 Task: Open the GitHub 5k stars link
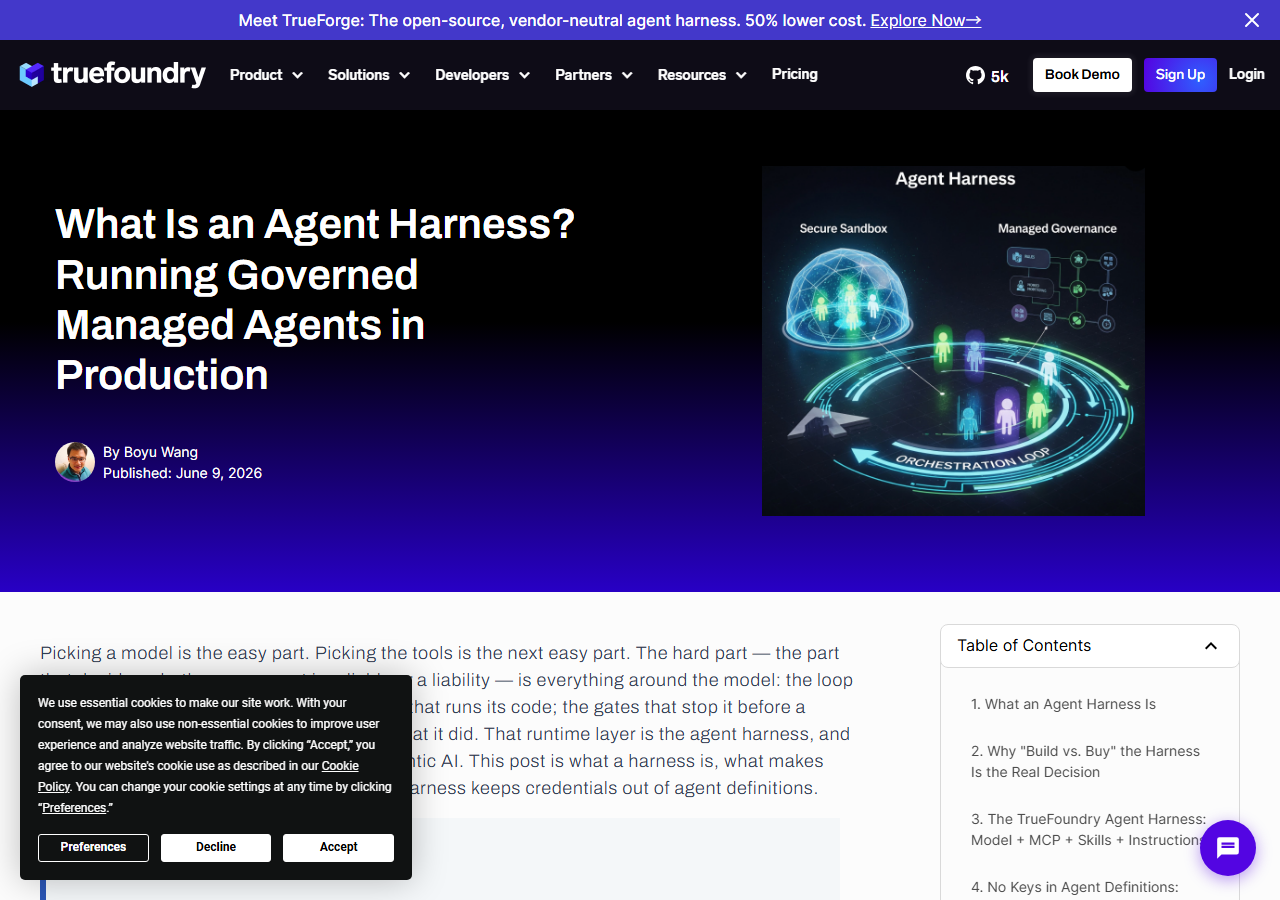(x=987, y=75)
